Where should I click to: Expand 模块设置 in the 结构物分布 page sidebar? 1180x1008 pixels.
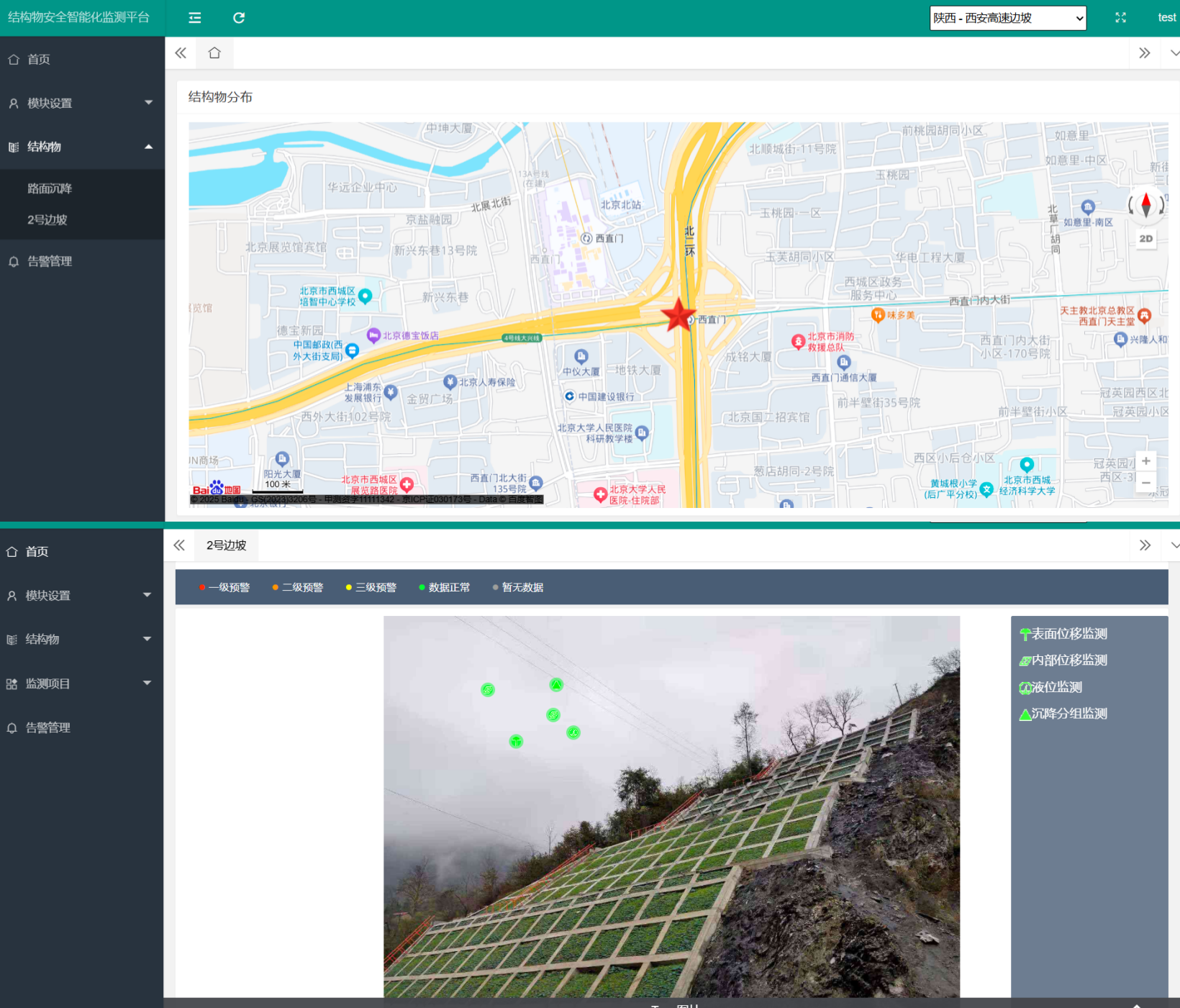82,103
